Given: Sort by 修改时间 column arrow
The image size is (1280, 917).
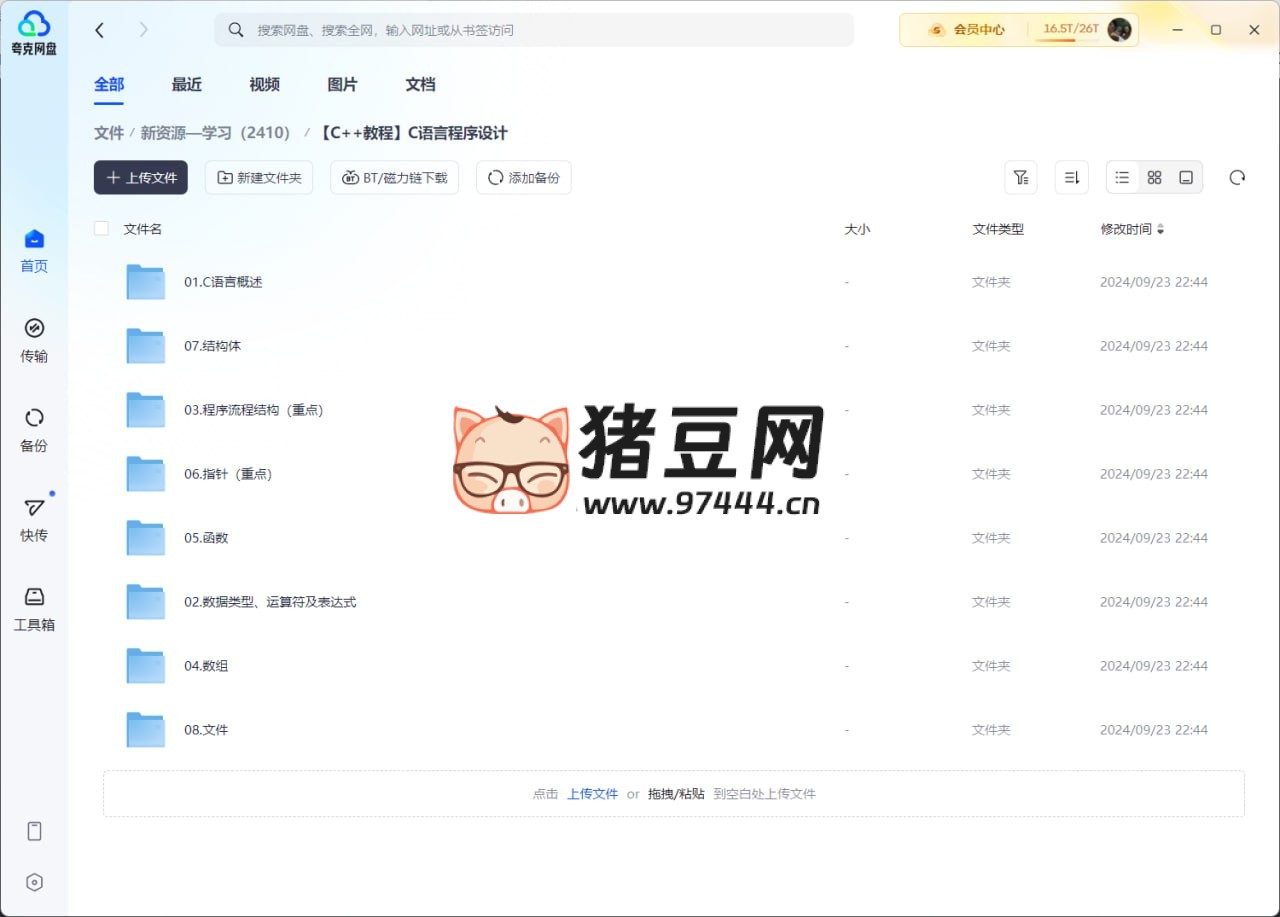Looking at the screenshot, I should [1160, 230].
